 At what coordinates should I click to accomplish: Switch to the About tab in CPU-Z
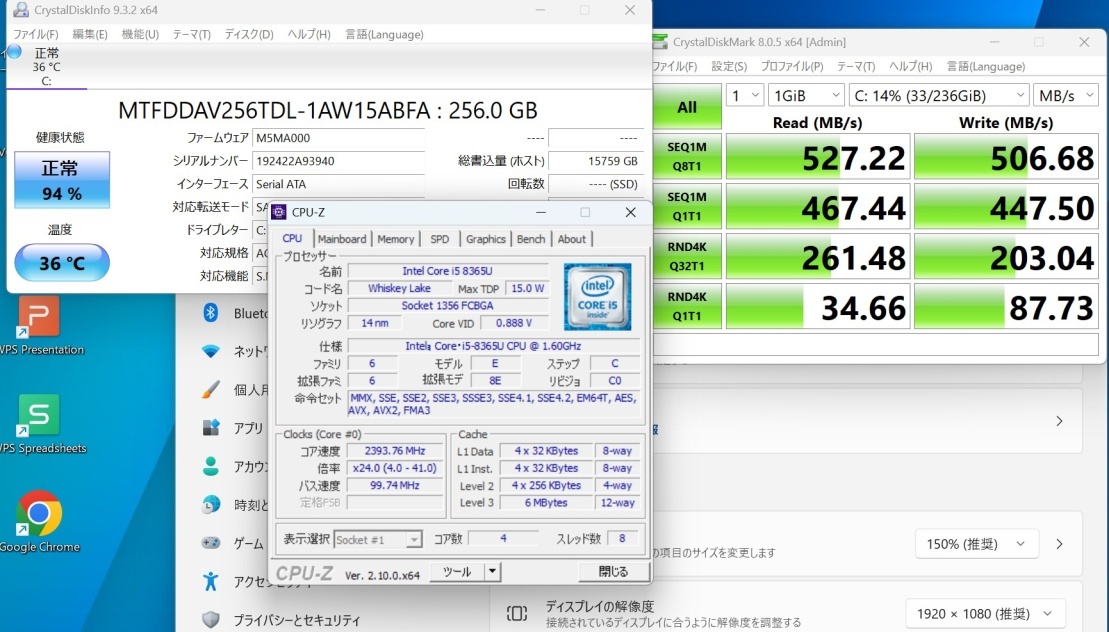(571, 239)
